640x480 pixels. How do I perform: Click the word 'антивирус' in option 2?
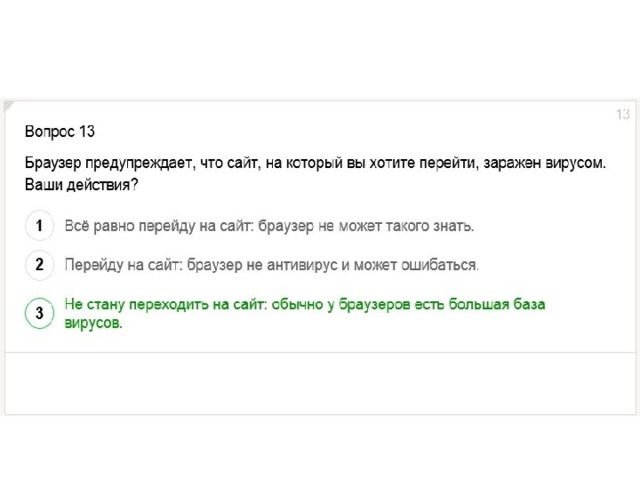pos(302,265)
